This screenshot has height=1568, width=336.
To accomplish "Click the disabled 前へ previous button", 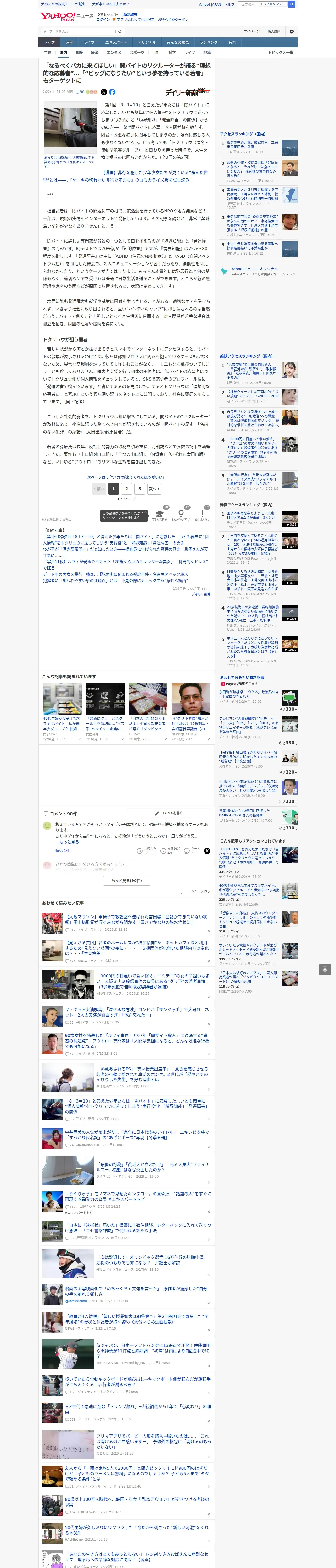I will (99, 489).
